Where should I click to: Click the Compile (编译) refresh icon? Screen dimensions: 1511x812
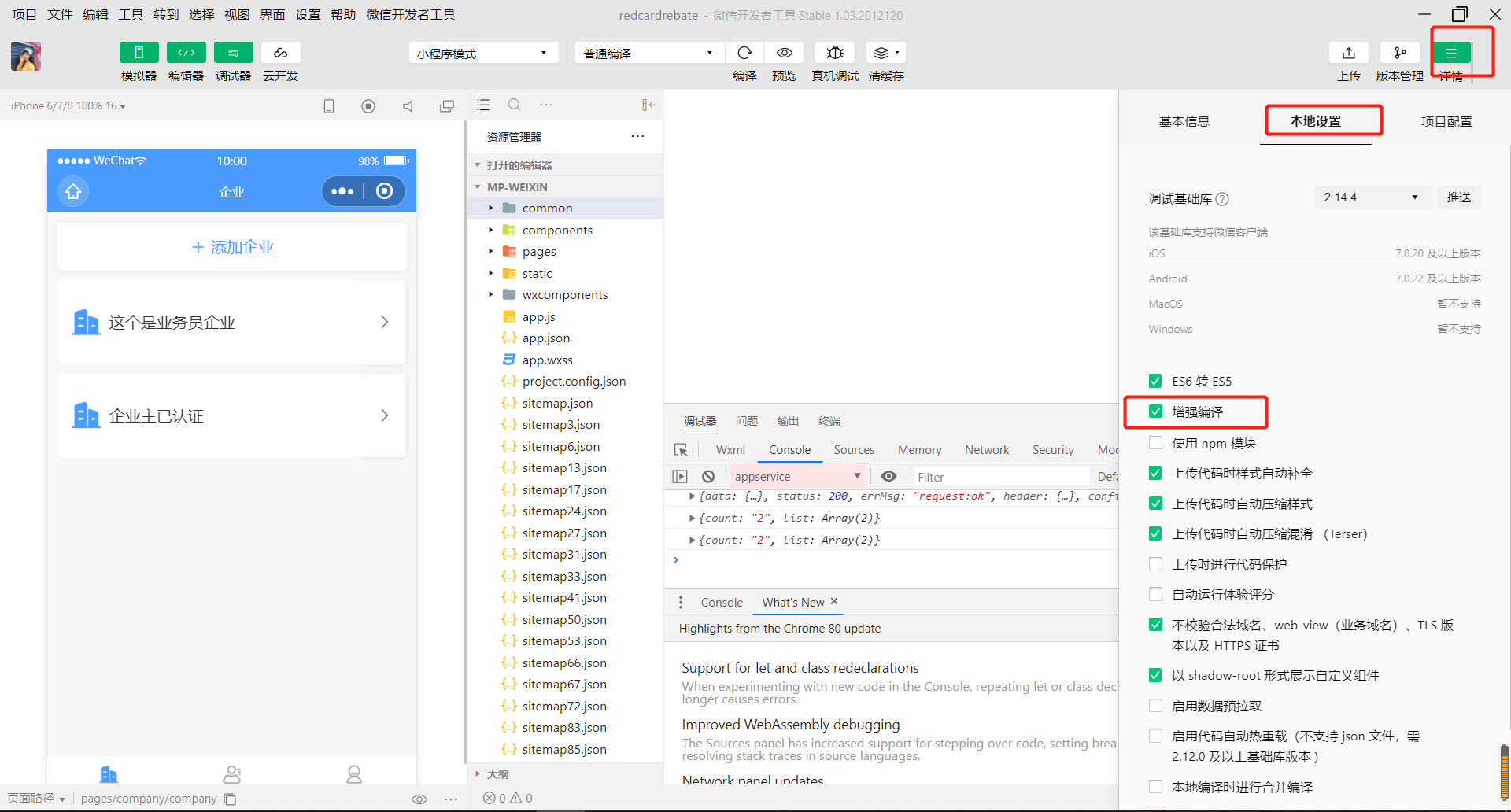point(744,53)
